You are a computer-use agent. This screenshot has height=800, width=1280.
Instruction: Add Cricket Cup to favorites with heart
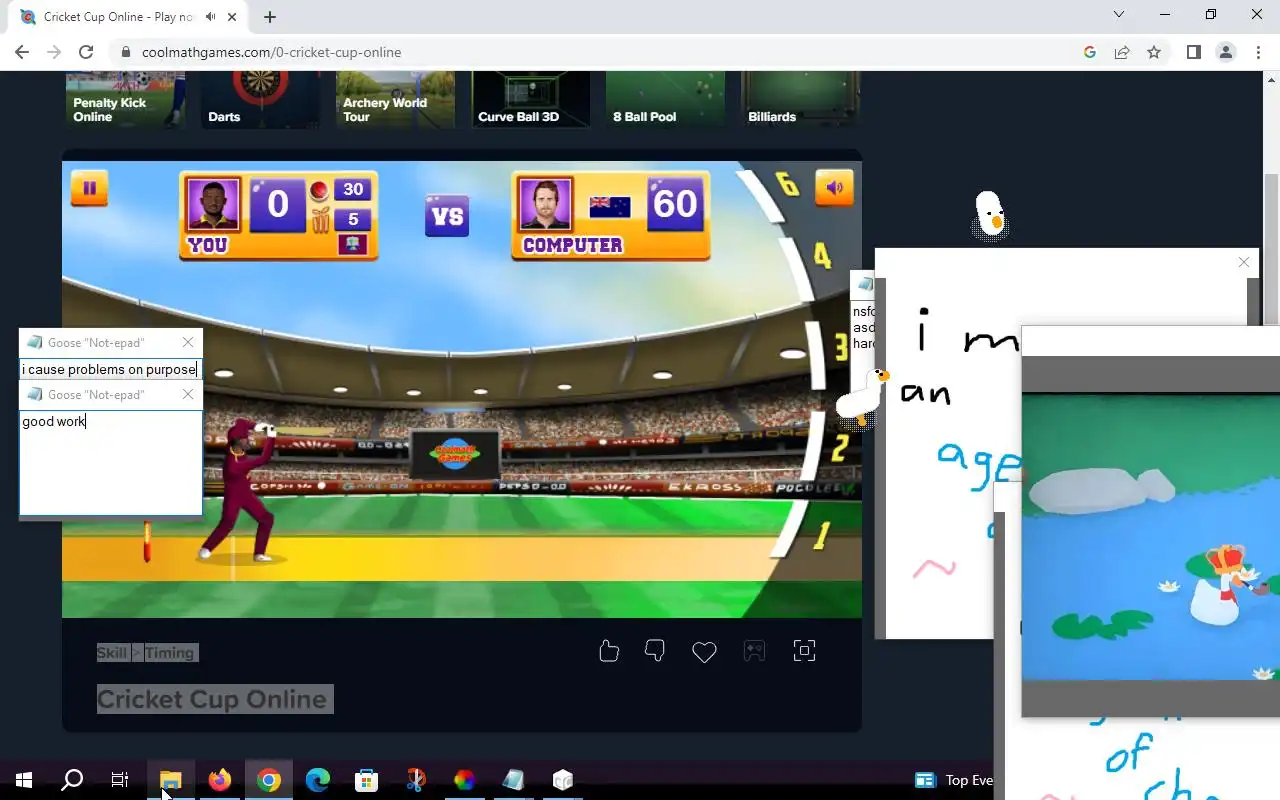(x=704, y=652)
